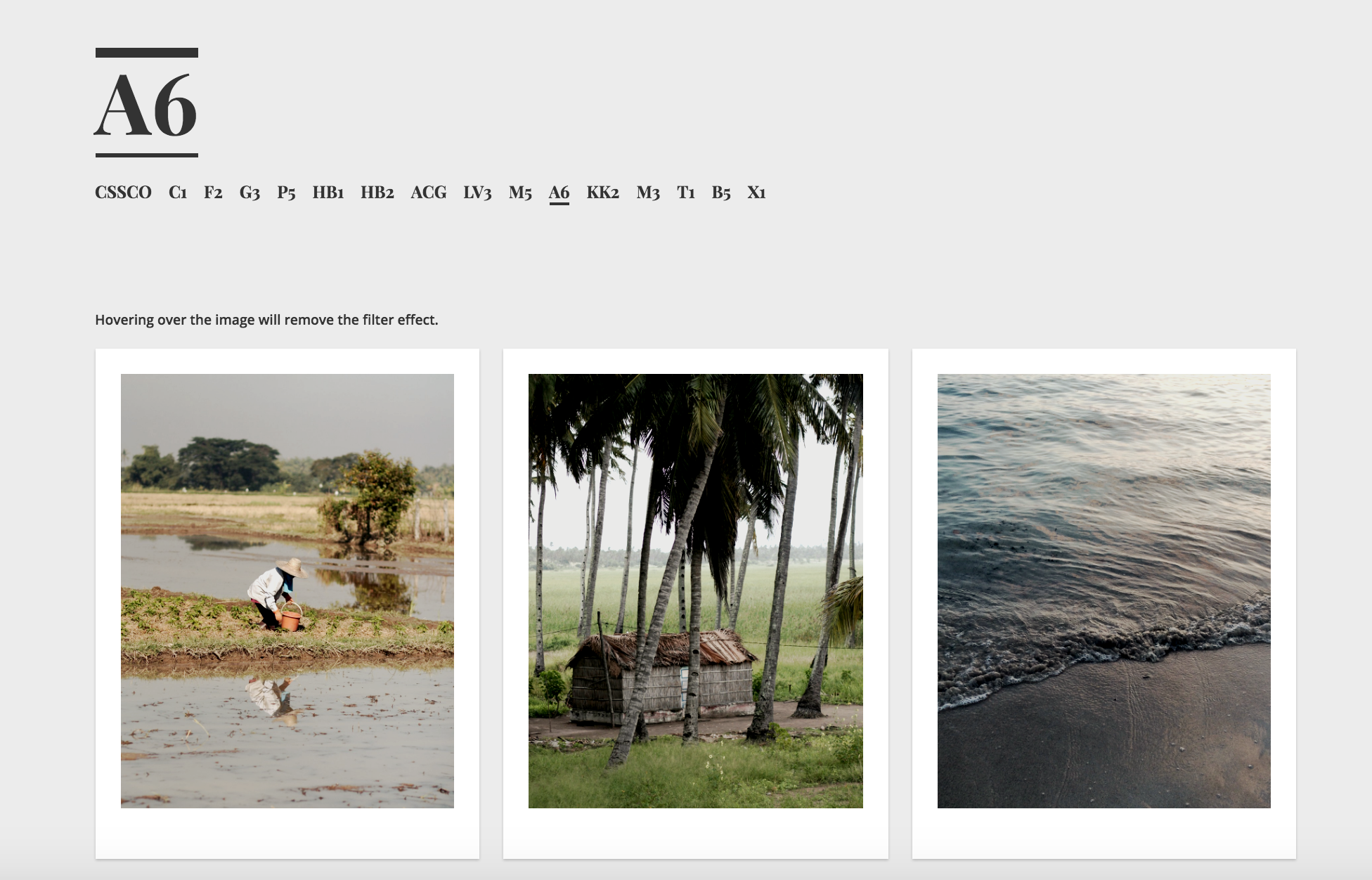Select the P5 filter link
Screen dimensions: 1372x880
(x=286, y=193)
